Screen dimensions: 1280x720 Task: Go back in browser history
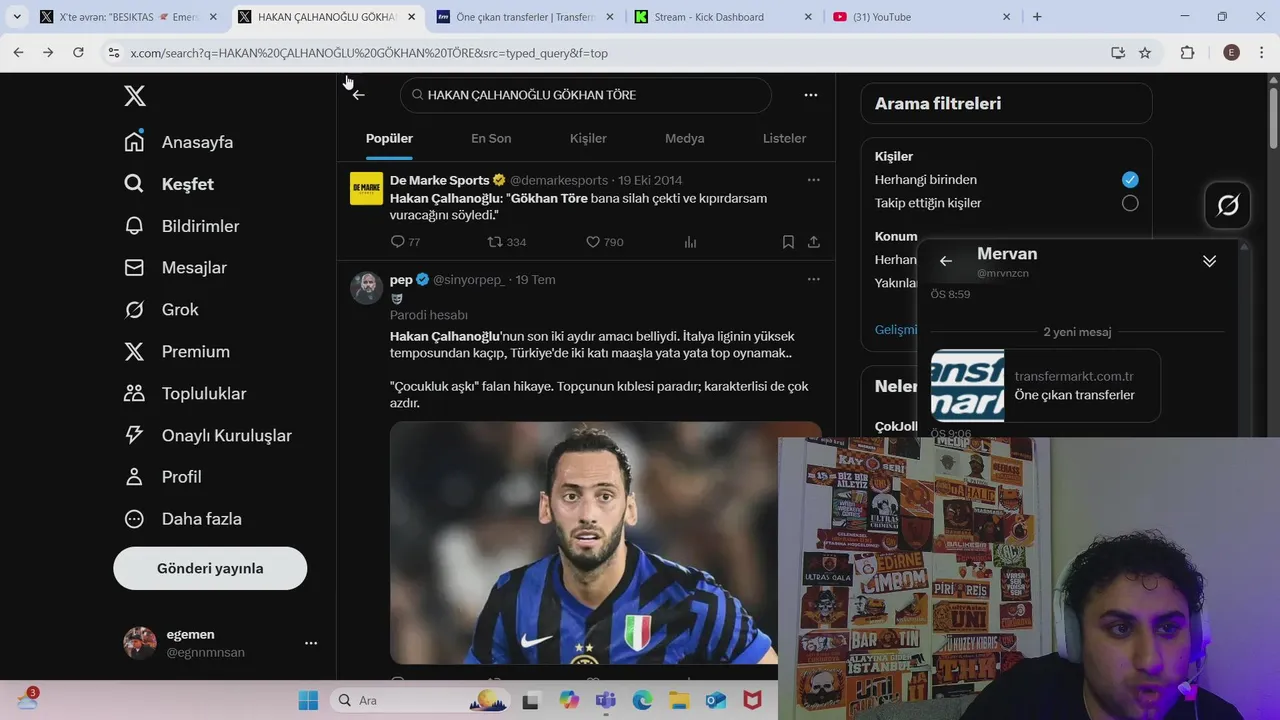pyautogui.click(x=18, y=53)
